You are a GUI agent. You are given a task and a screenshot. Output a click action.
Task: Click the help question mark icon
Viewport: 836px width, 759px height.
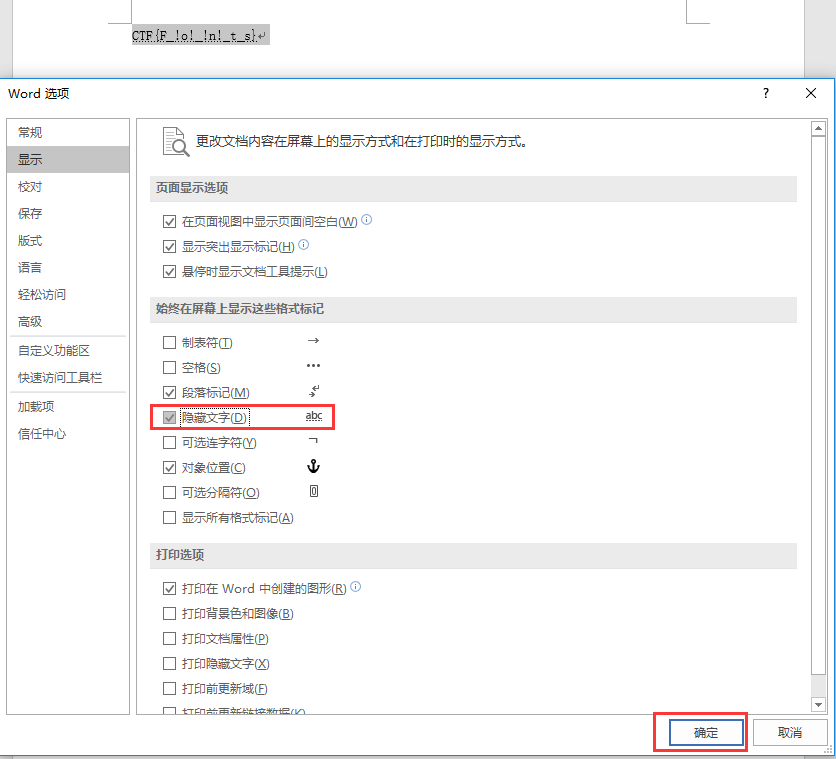tap(766, 93)
